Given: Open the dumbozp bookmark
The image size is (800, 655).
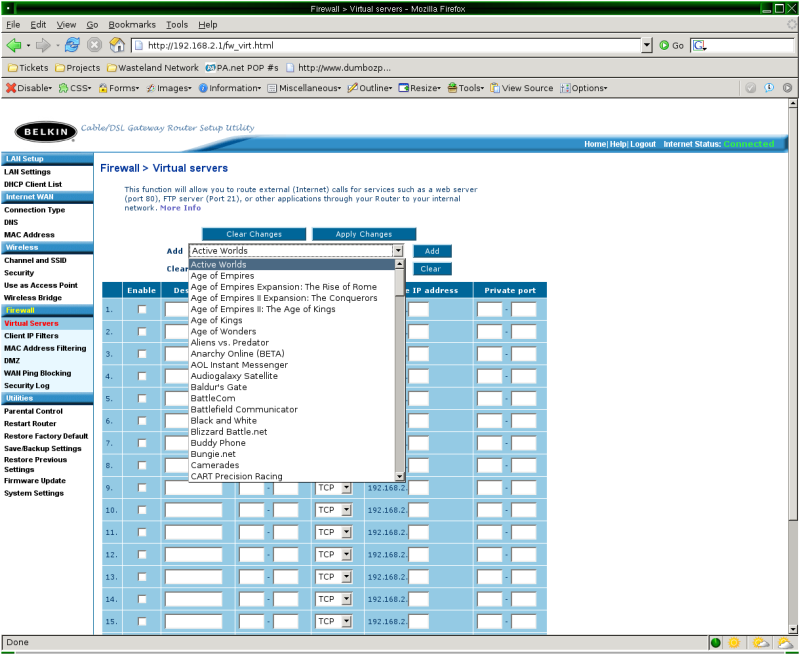Looking at the screenshot, I should 339,68.
